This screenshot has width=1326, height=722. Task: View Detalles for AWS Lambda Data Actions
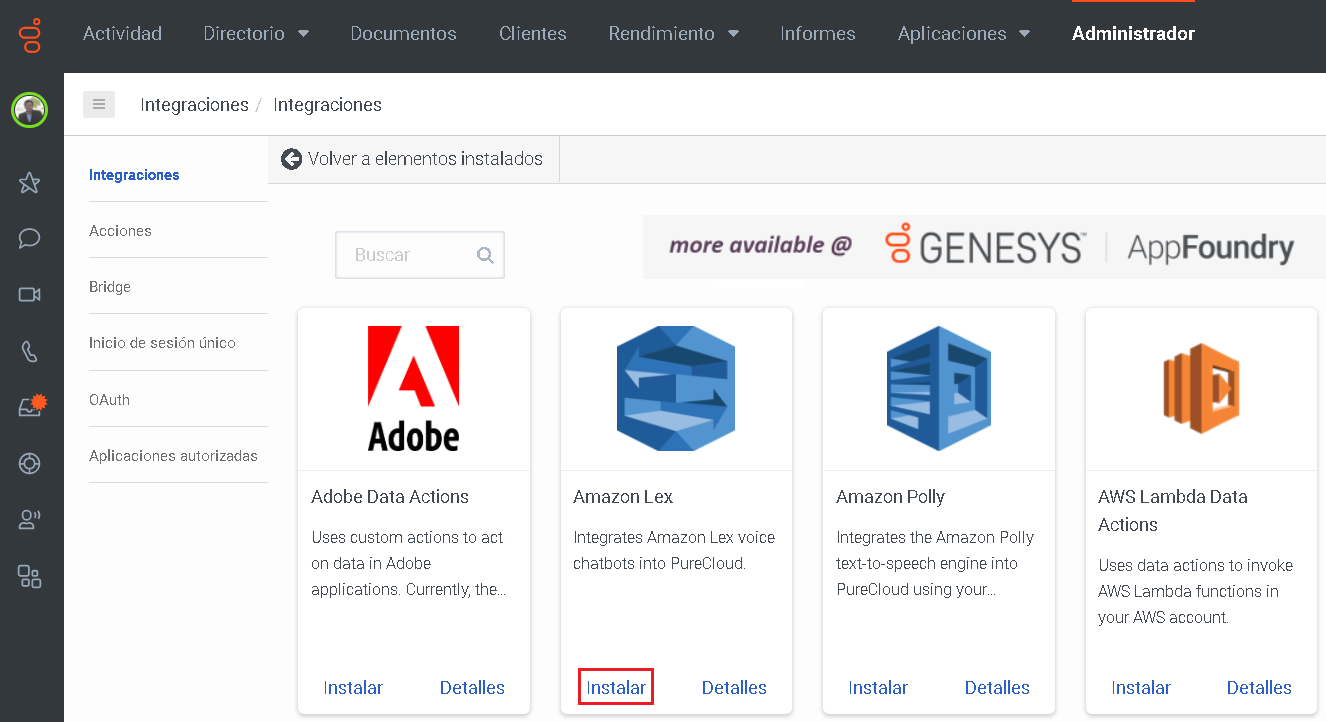(x=1259, y=688)
